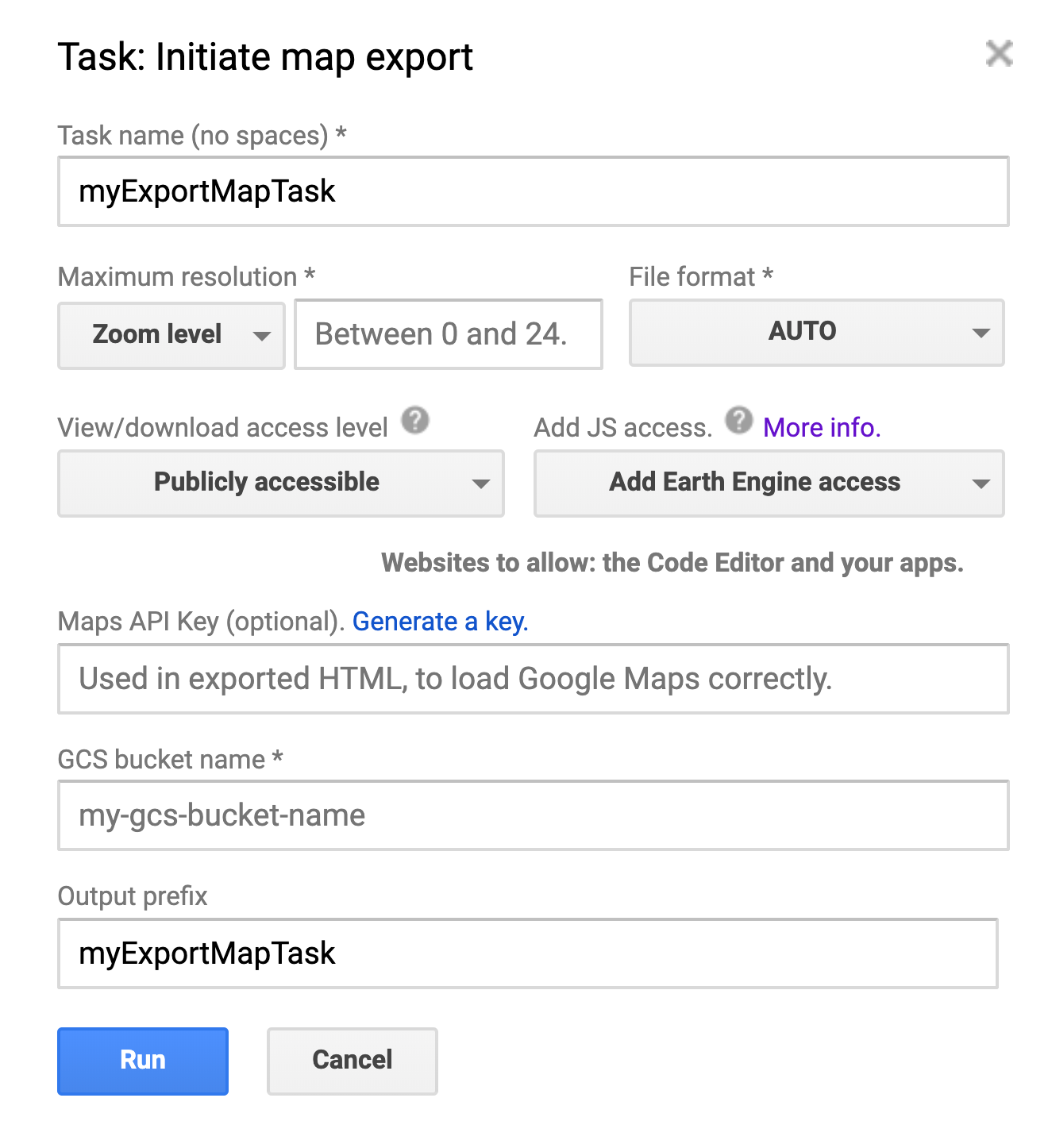Click the close X for the export dialog

(999, 54)
